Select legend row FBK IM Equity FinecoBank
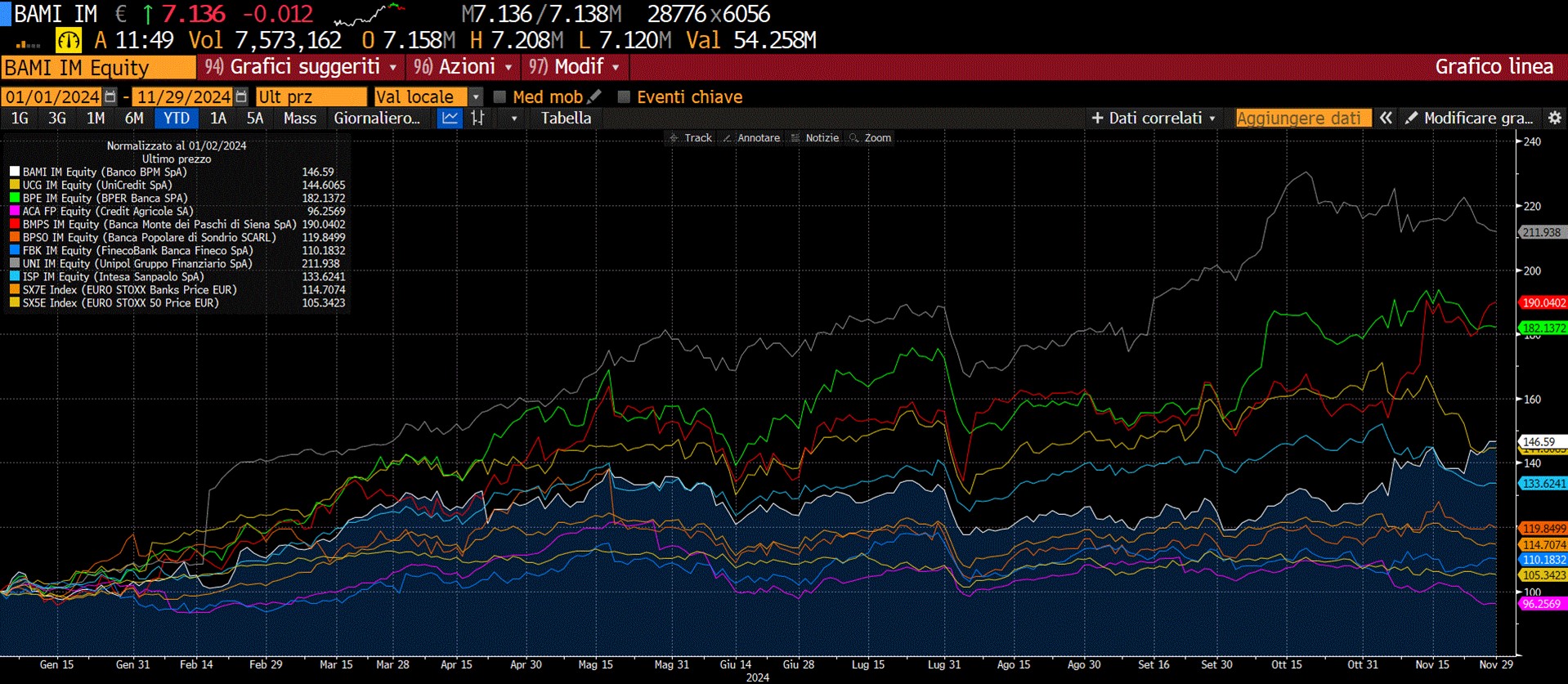Screen dimensions: 1568x684 pos(177,250)
